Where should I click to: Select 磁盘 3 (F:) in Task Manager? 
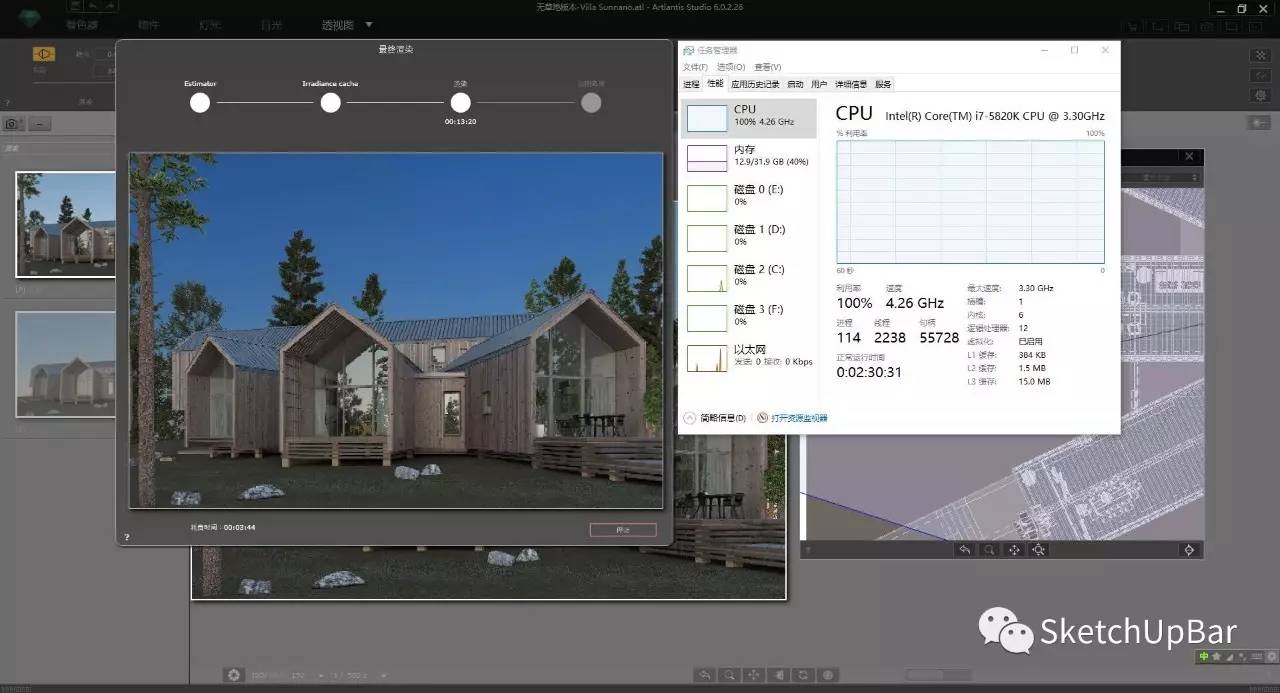748,317
